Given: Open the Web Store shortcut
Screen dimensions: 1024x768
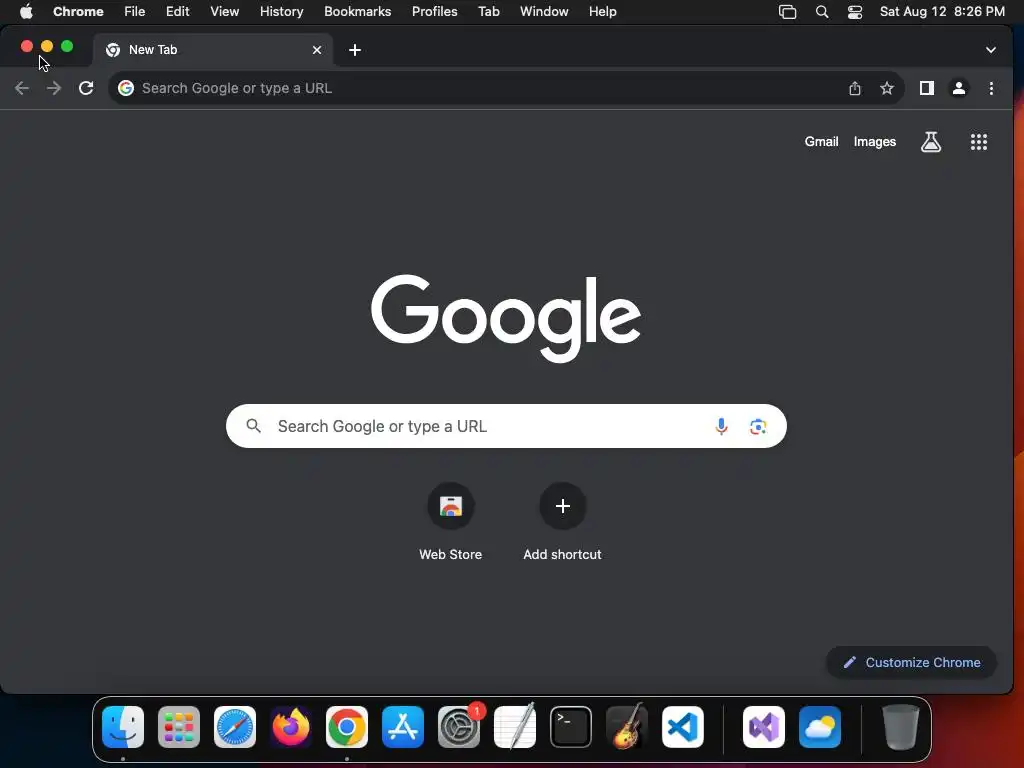Looking at the screenshot, I should pos(451,522).
